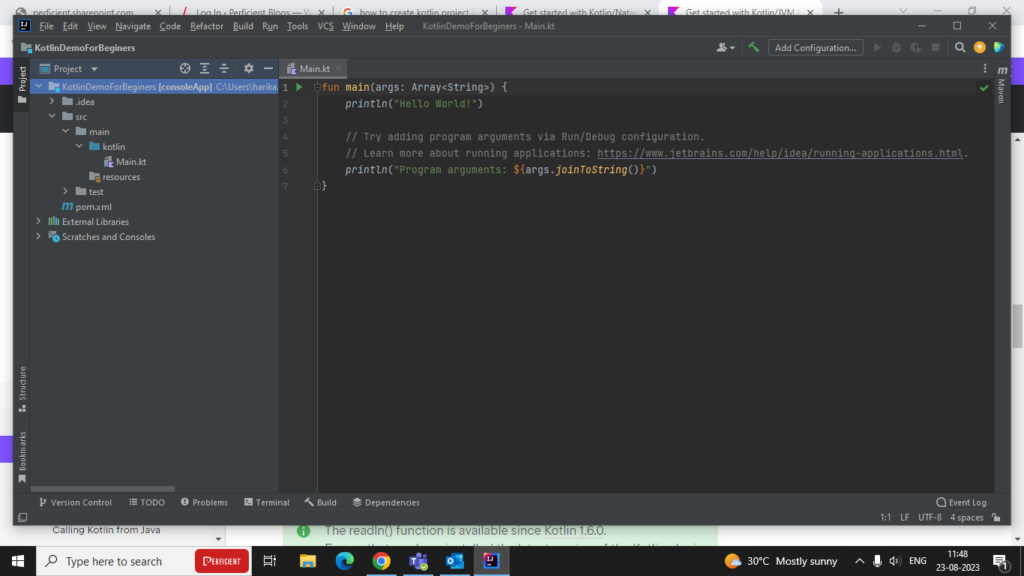Click the Search Everywhere magnifier icon
The width and height of the screenshot is (1024, 576).
tap(960, 47)
